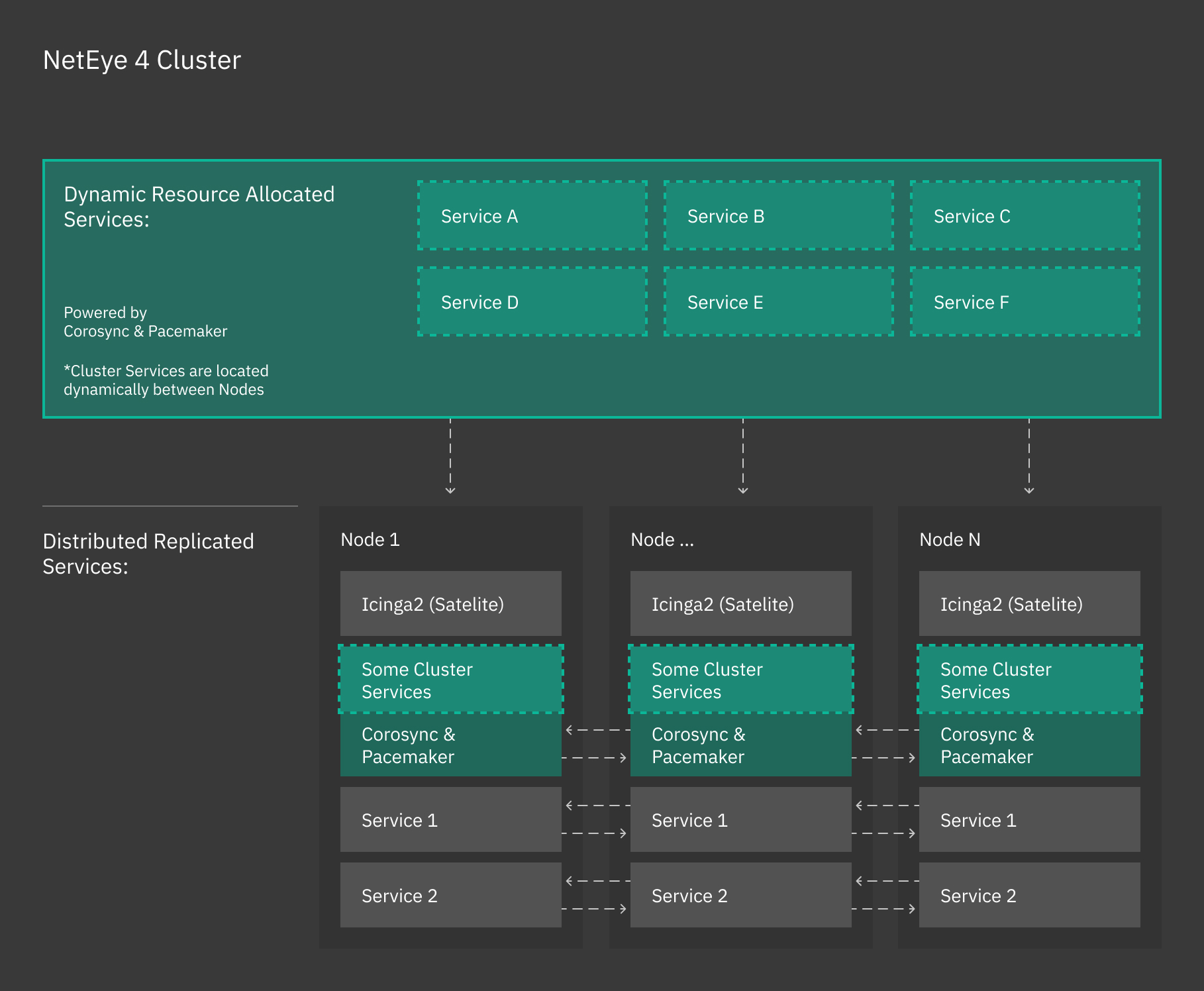Select the Icinga2 Satellite box on Node N
The image size is (1204, 991).
[x=1028, y=603]
